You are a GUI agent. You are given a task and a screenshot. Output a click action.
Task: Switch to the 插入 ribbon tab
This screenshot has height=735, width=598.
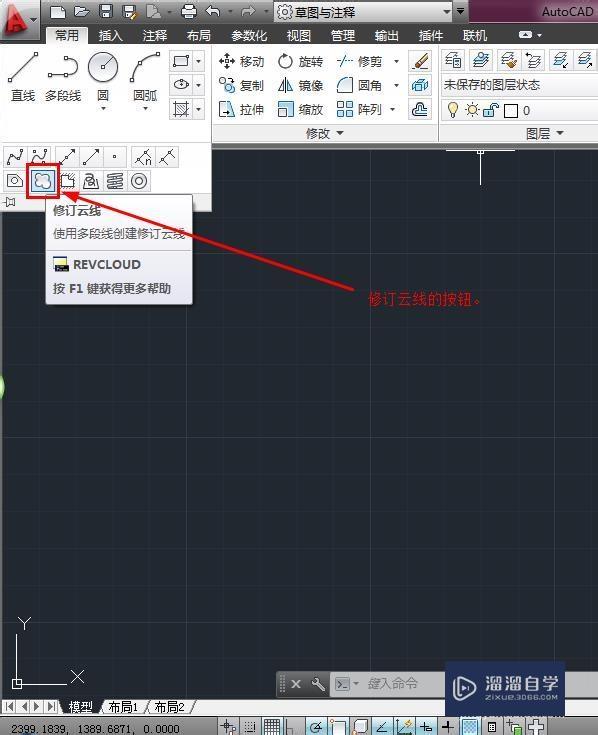(111, 36)
